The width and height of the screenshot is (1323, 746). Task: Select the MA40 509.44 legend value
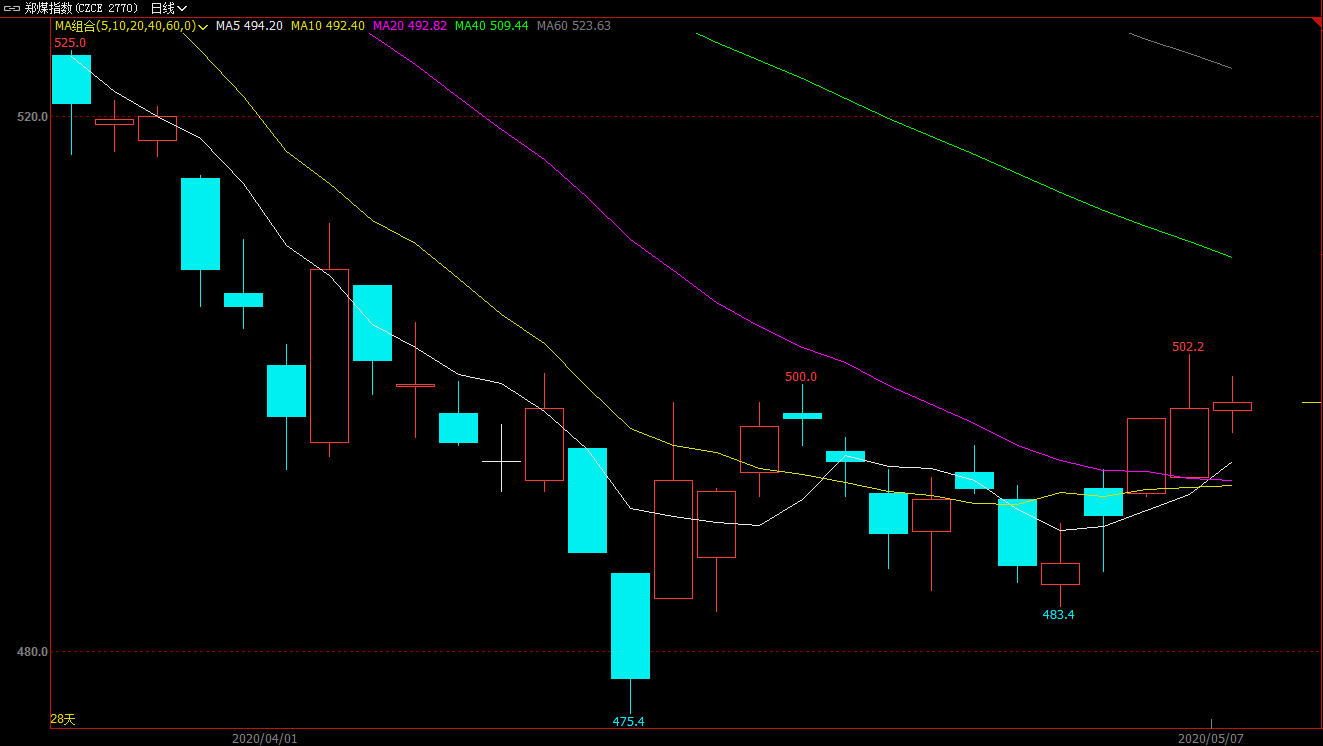[491, 26]
